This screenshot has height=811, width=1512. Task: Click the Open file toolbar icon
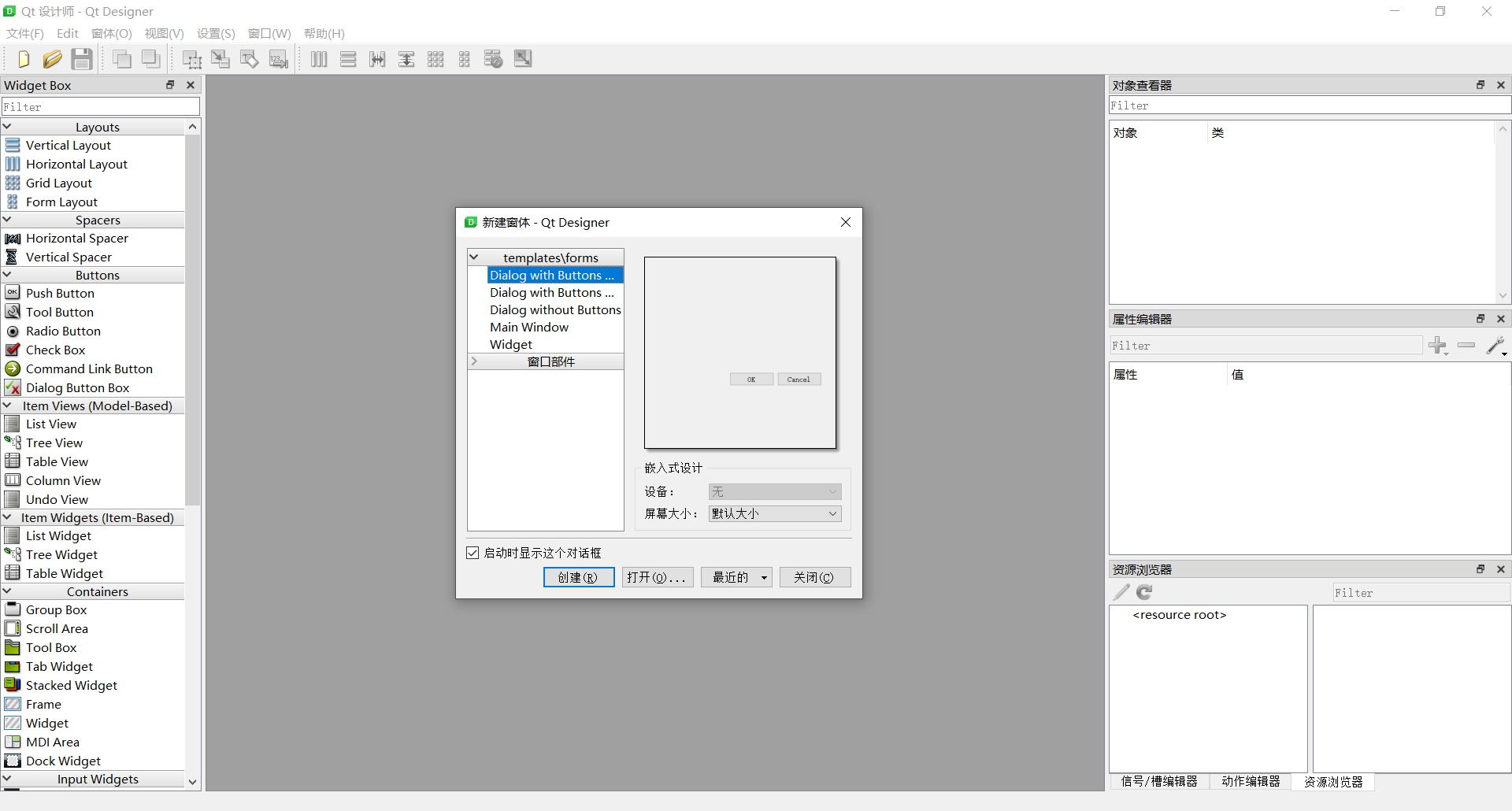point(52,59)
